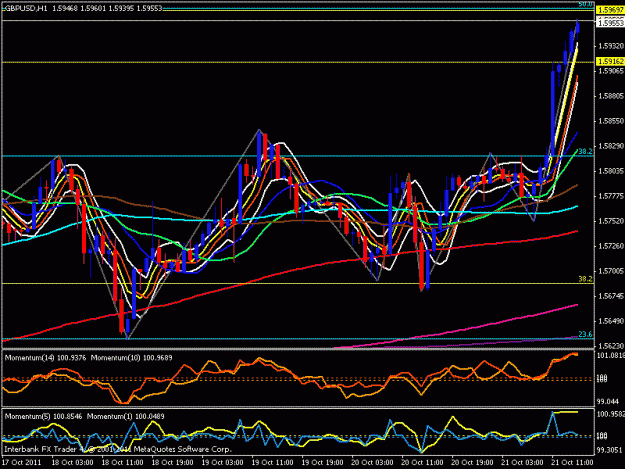The image size is (625, 469).
Task: Click the GBPUSD,H1 chart title text
Action: point(26,8)
